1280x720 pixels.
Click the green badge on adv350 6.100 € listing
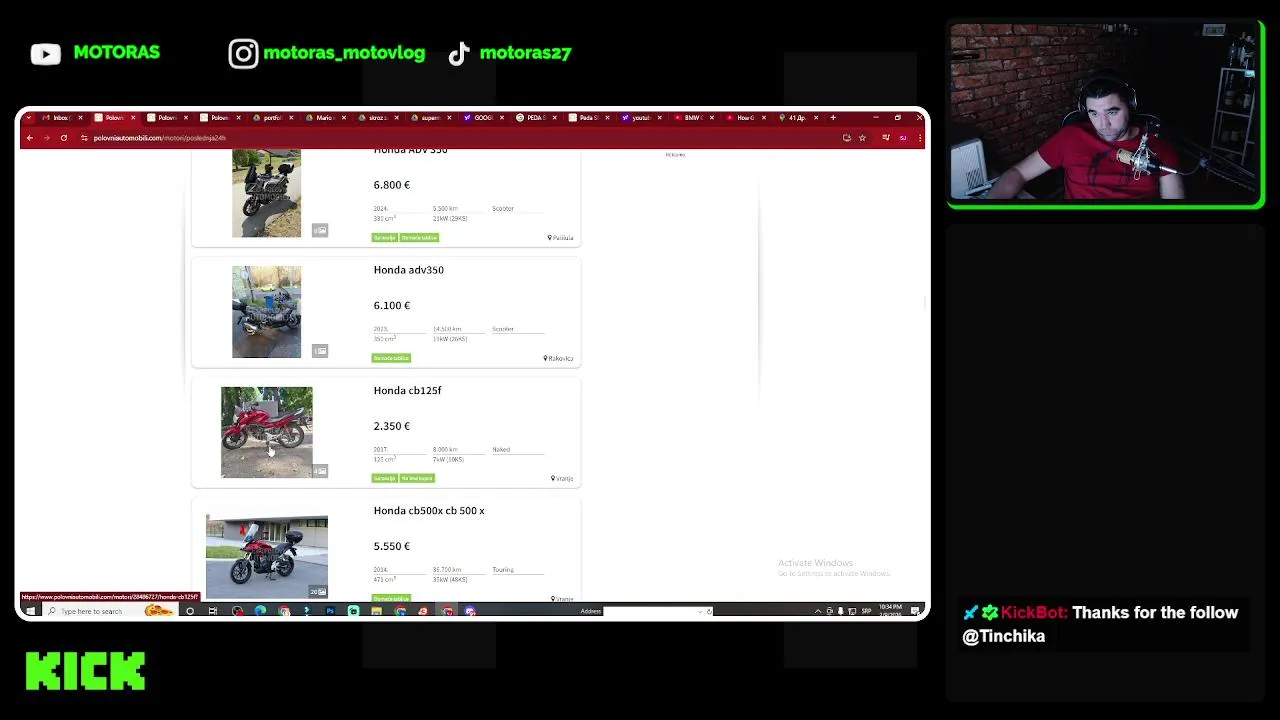pos(391,358)
